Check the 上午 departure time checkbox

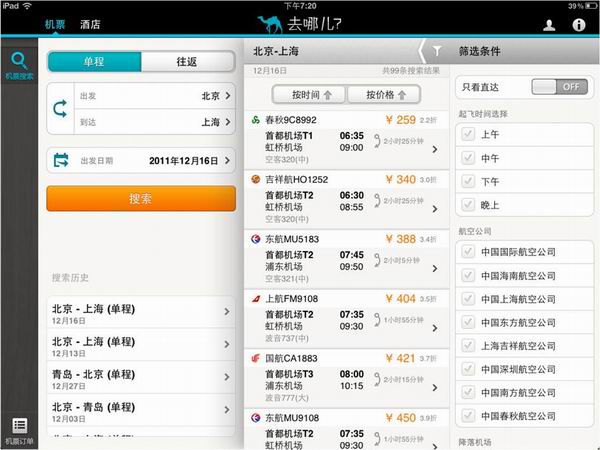[x=468, y=133]
